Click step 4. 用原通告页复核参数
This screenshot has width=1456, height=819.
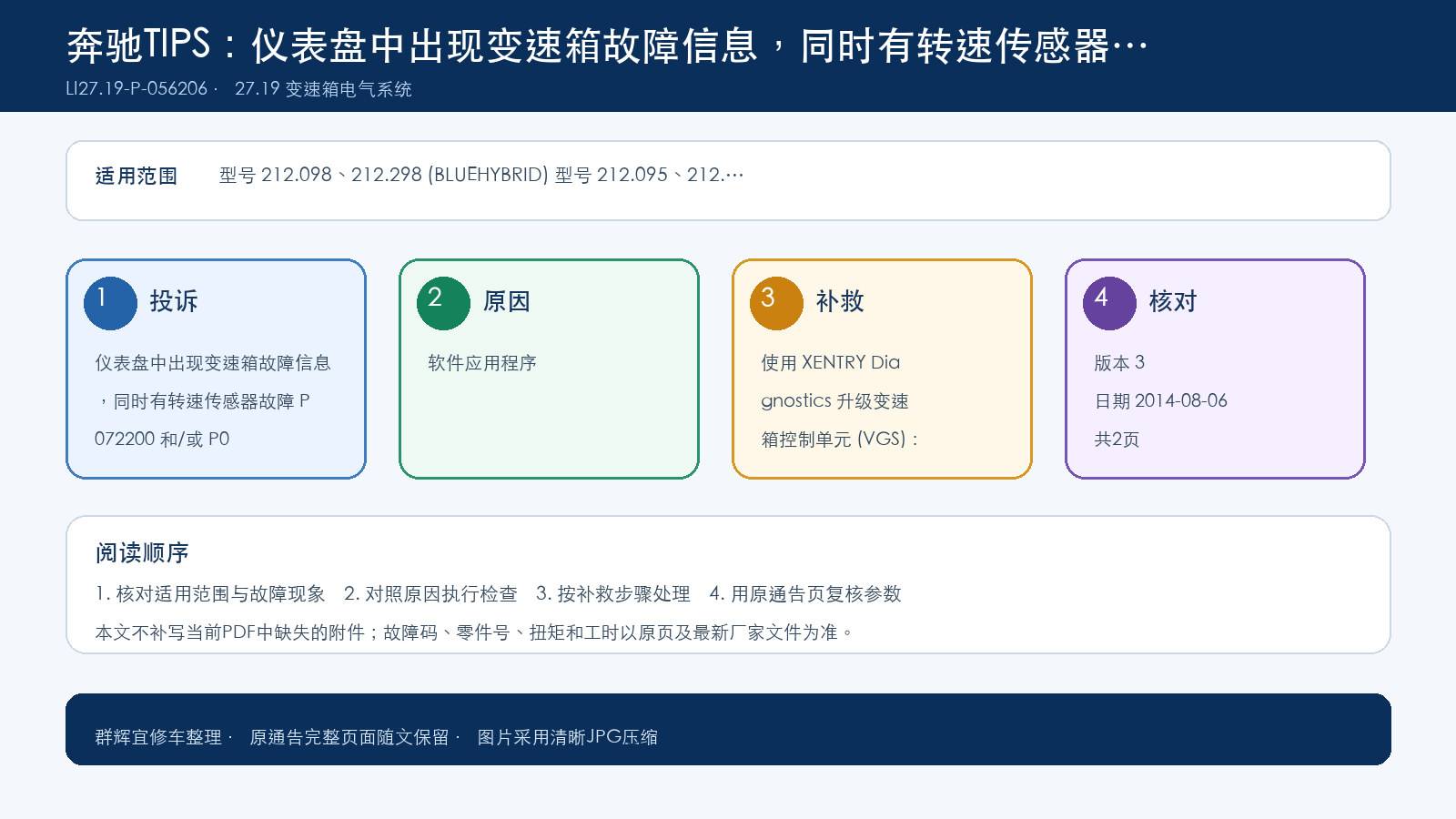click(805, 594)
